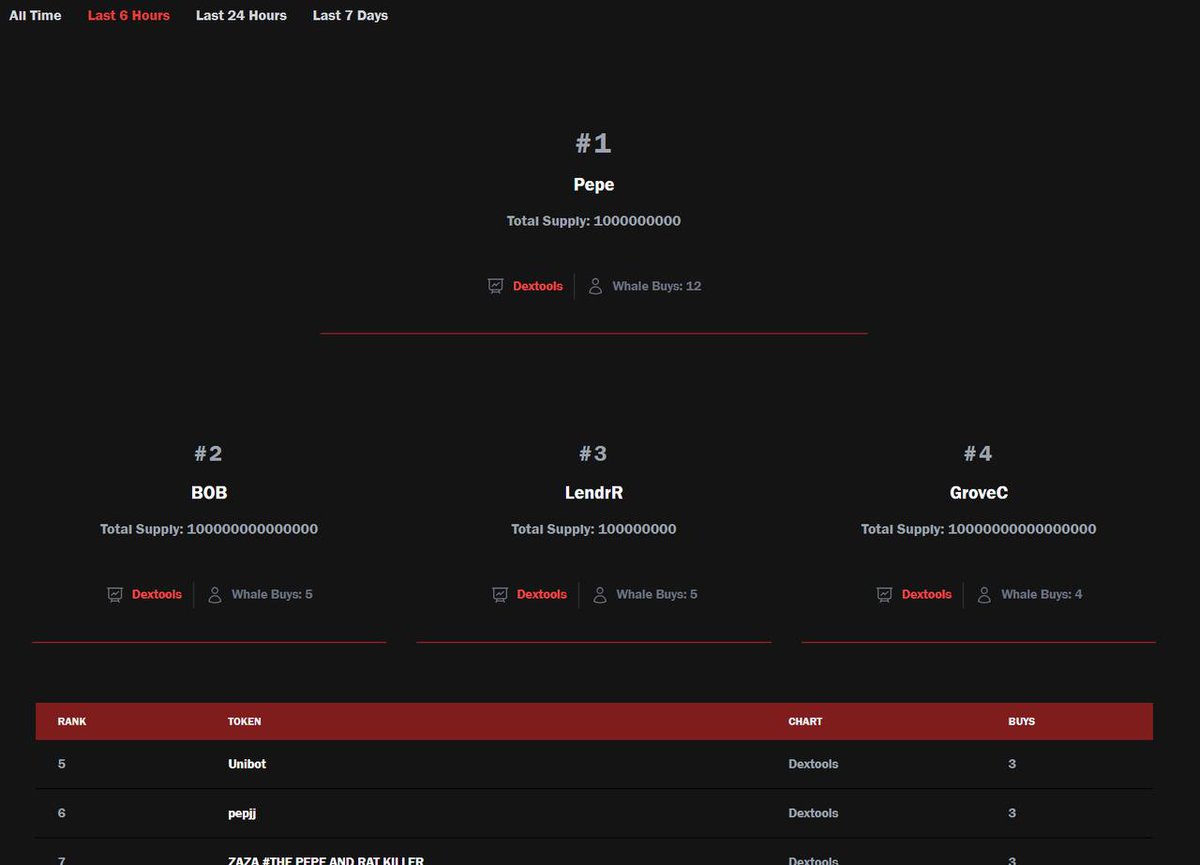Click the #4 rank heading

tap(979, 453)
